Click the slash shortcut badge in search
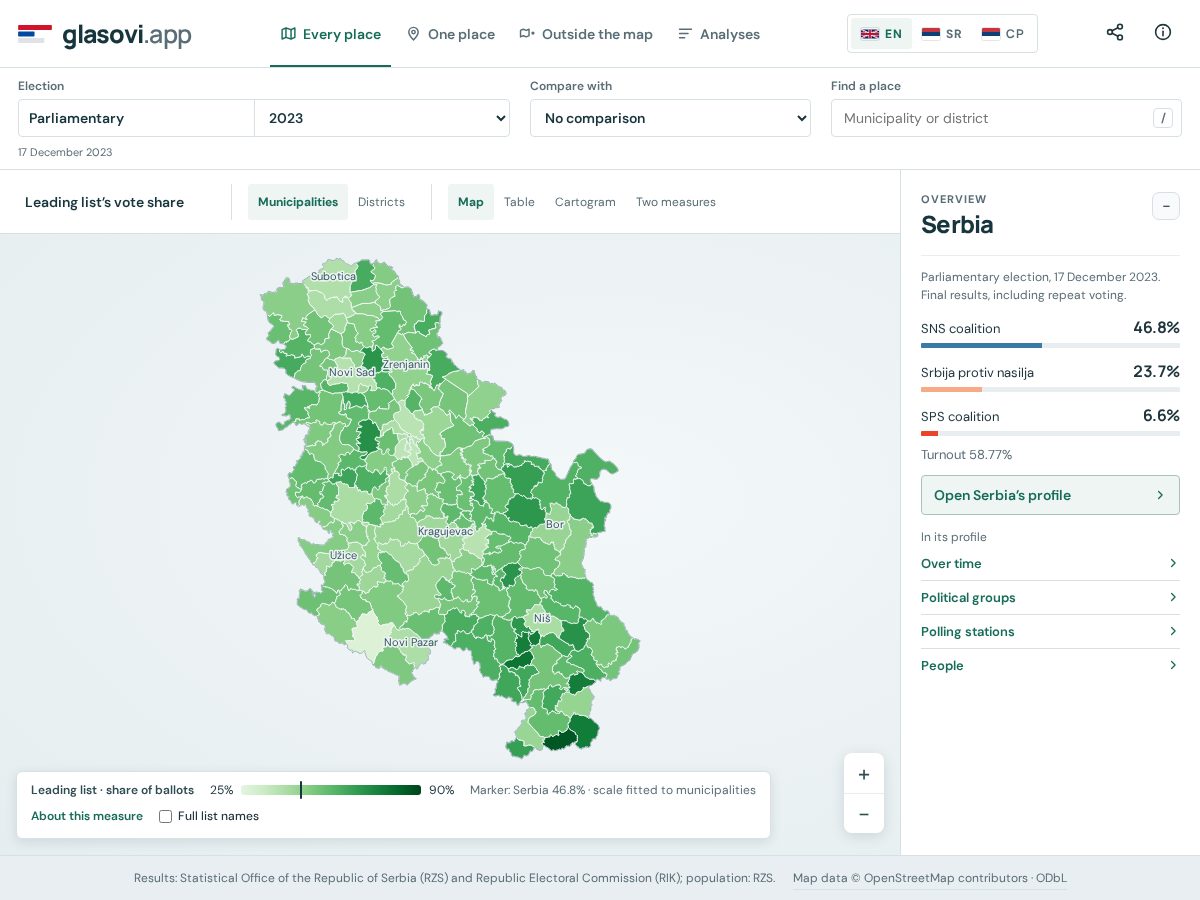 point(1162,118)
